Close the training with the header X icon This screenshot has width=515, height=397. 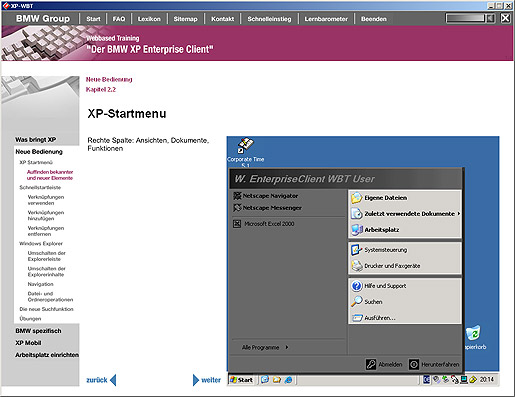[x=505, y=18]
